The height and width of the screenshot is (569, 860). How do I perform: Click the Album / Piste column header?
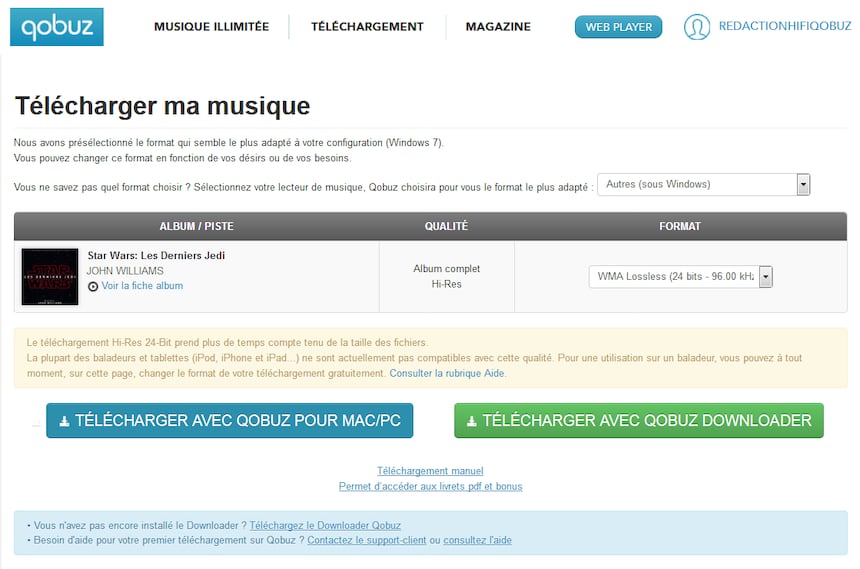click(x=196, y=226)
